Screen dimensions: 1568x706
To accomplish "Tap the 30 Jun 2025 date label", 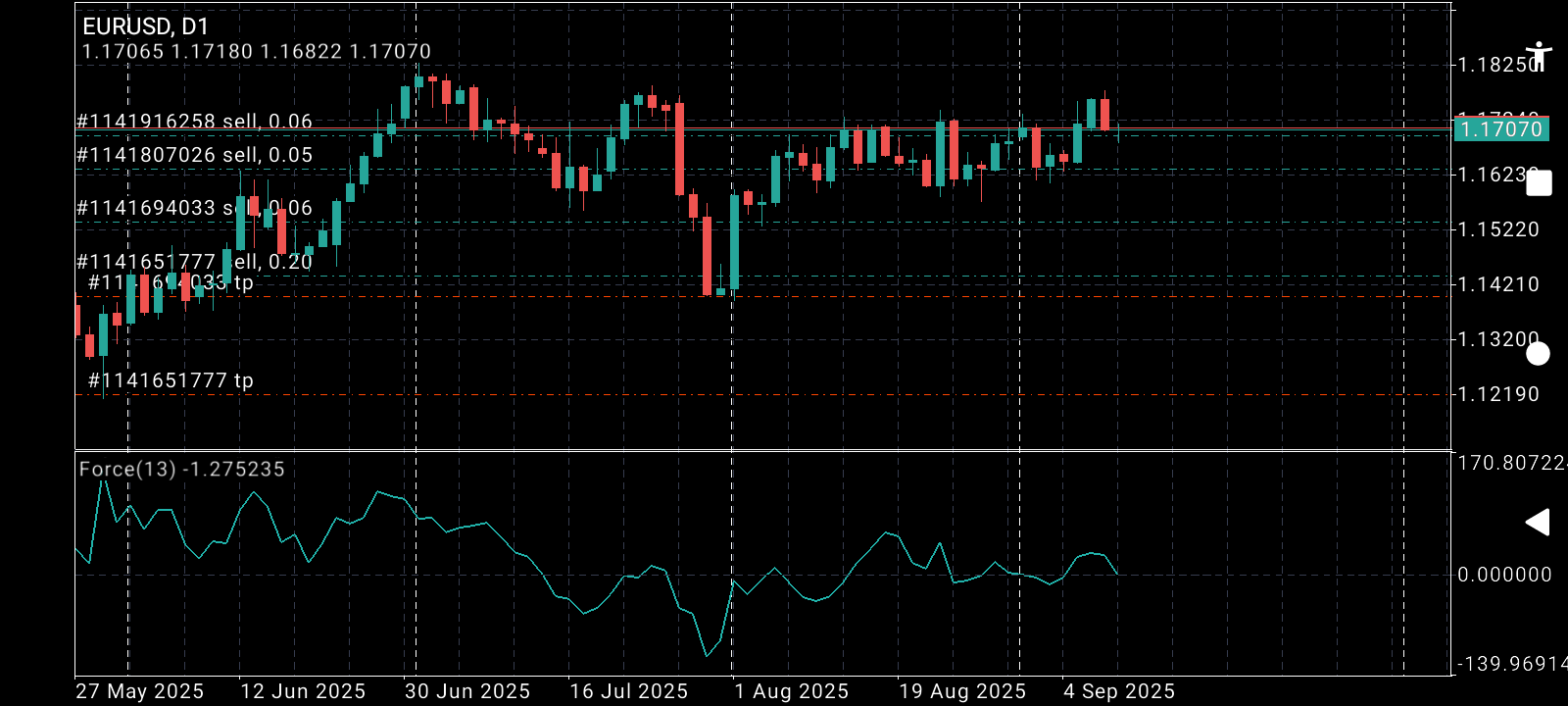I will 467,691.
